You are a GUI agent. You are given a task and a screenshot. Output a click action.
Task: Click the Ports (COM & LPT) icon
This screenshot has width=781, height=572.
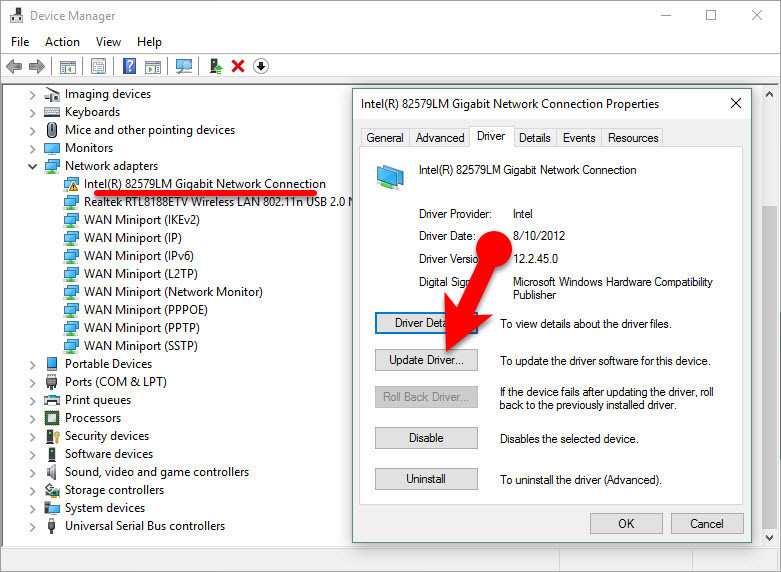(52, 382)
